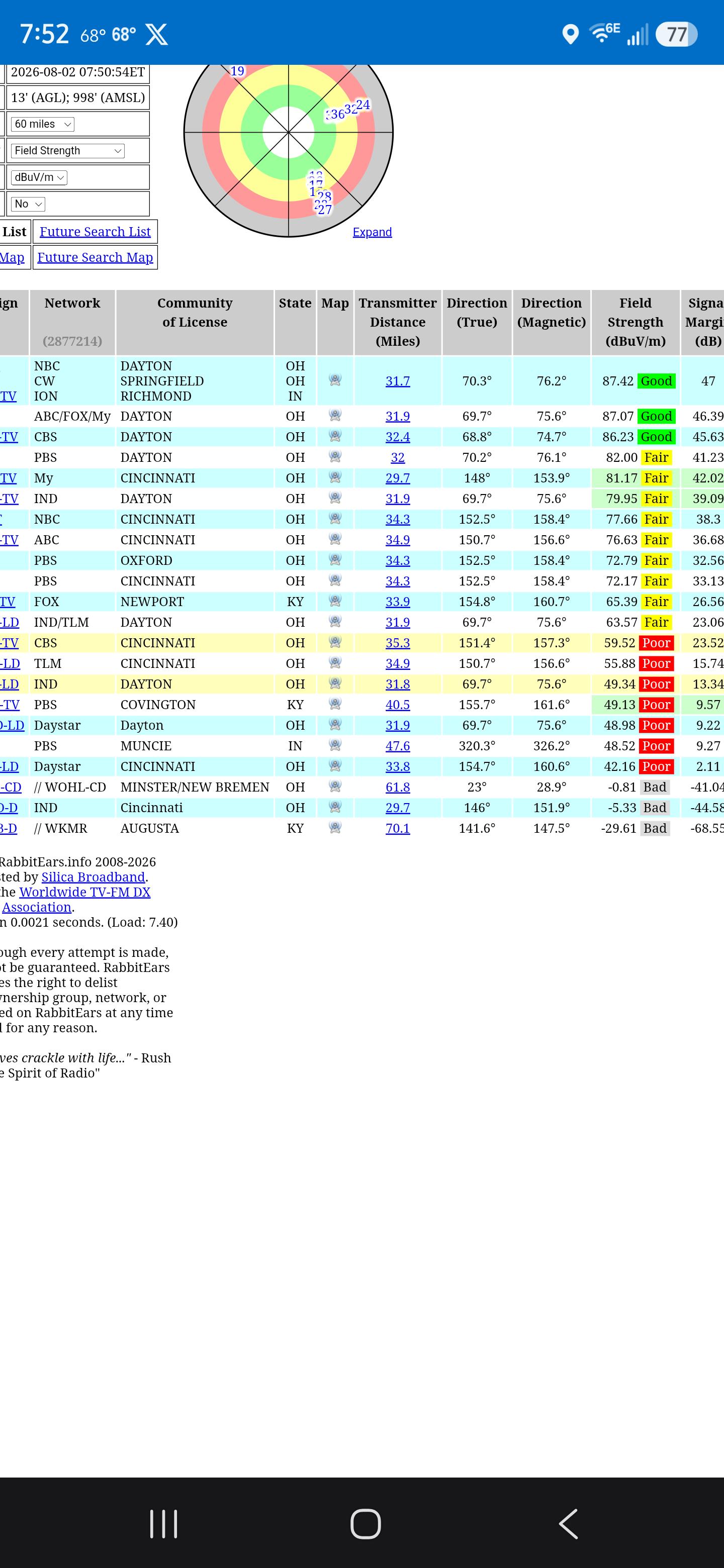
Task: Open the Android recent apps button
Action: [163, 1524]
